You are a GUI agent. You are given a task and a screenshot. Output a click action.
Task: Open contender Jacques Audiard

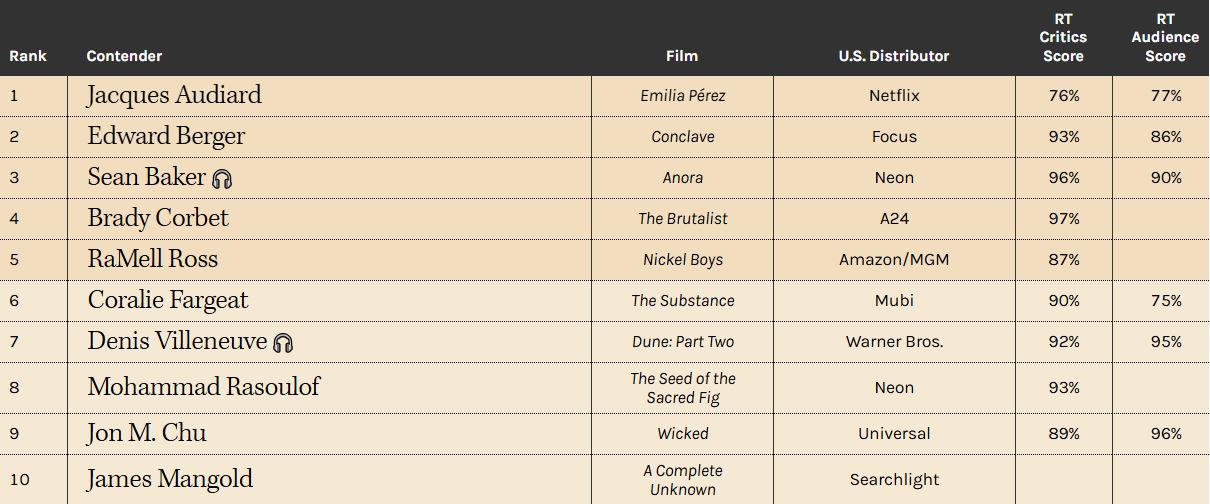point(174,95)
